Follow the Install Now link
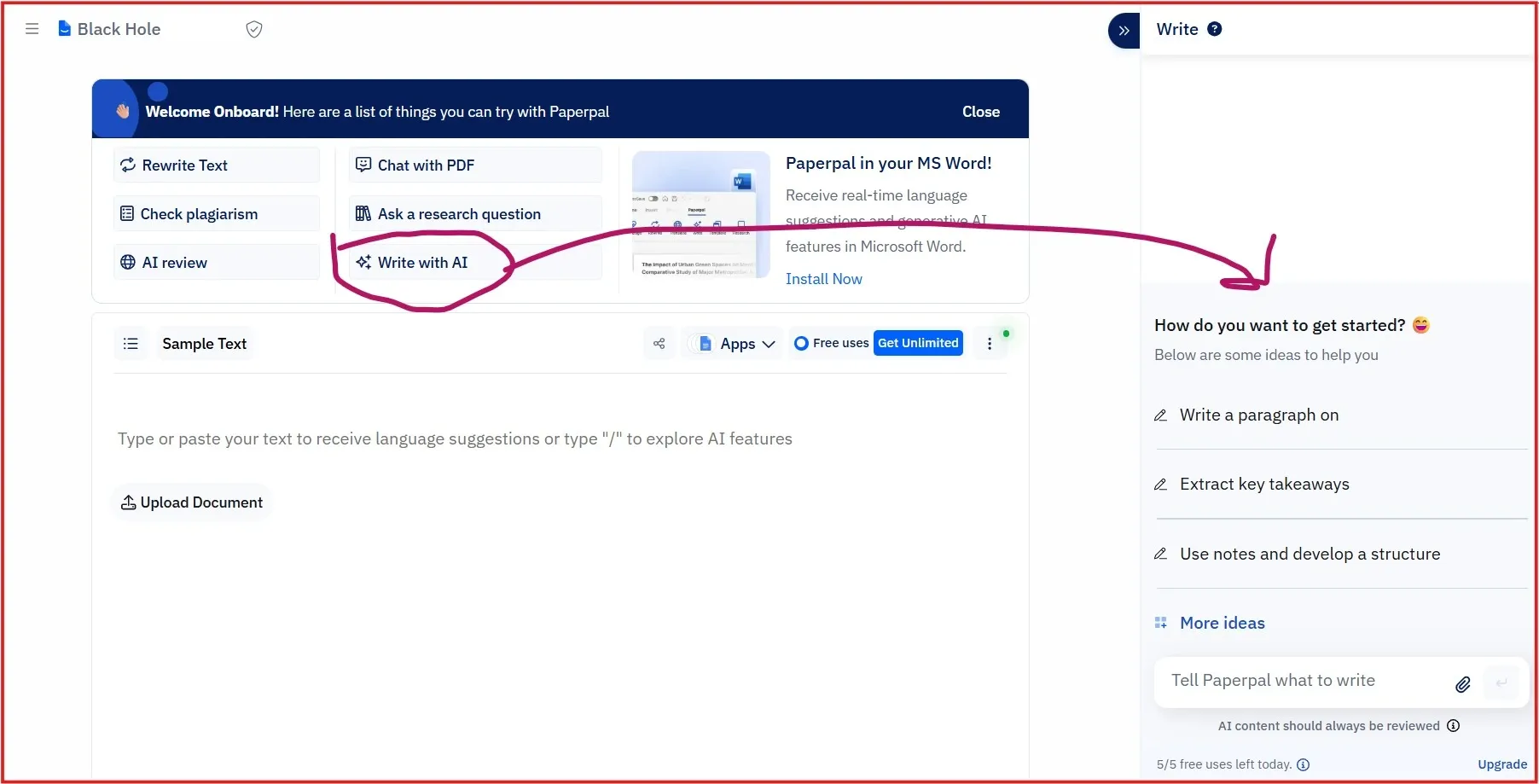The width and height of the screenshot is (1539, 784). [823, 279]
